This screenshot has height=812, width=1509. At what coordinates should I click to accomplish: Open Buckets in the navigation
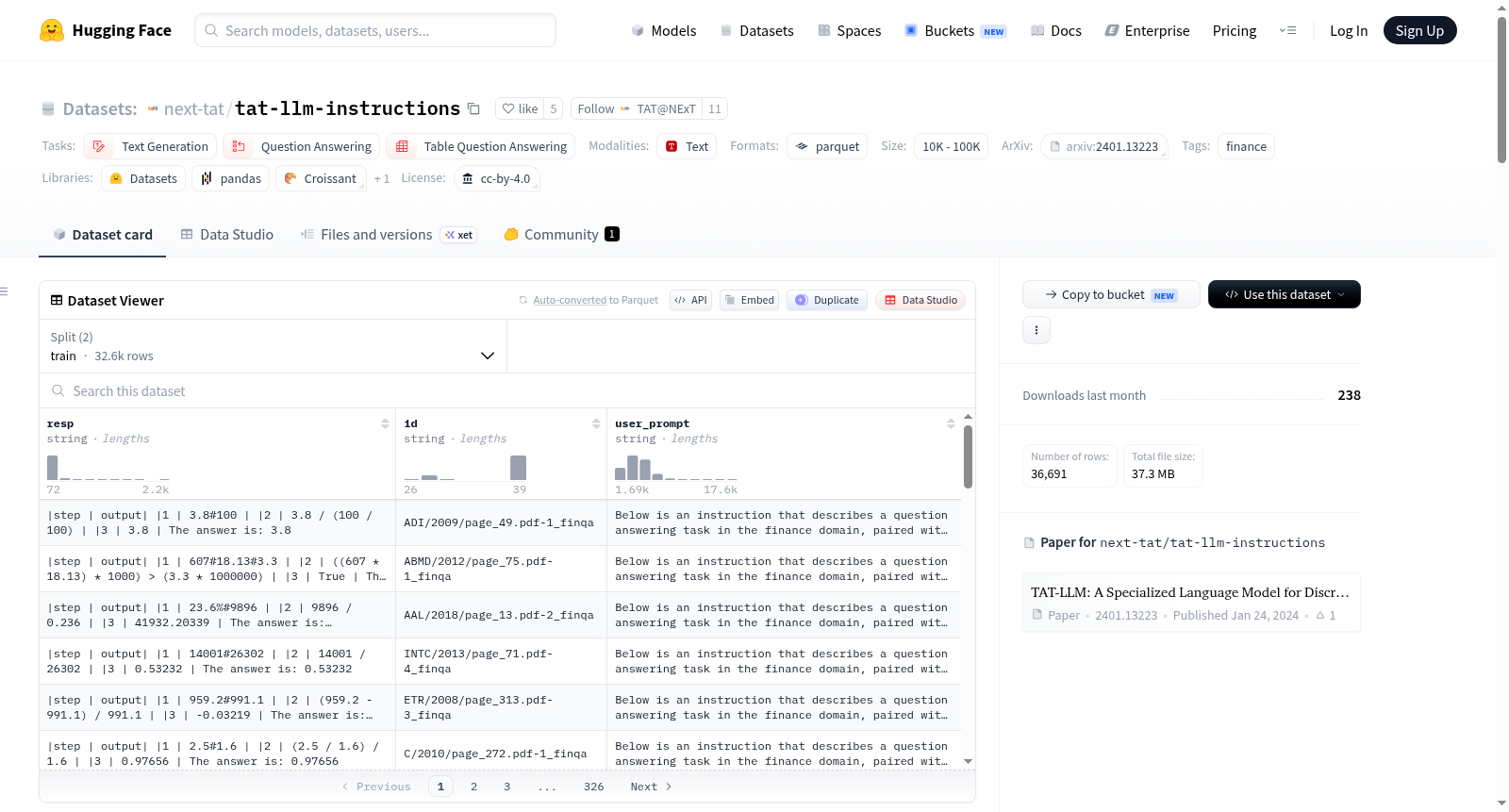[954, 30]
